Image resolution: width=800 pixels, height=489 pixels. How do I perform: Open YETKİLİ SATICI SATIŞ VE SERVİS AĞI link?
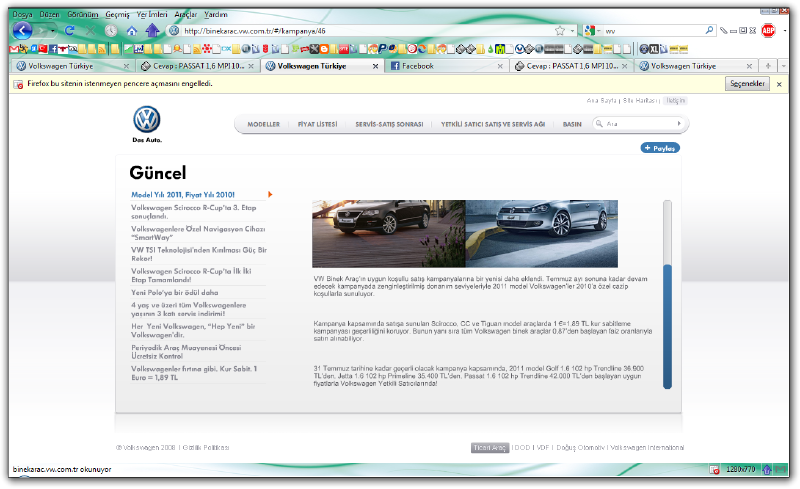coord(493,124)
